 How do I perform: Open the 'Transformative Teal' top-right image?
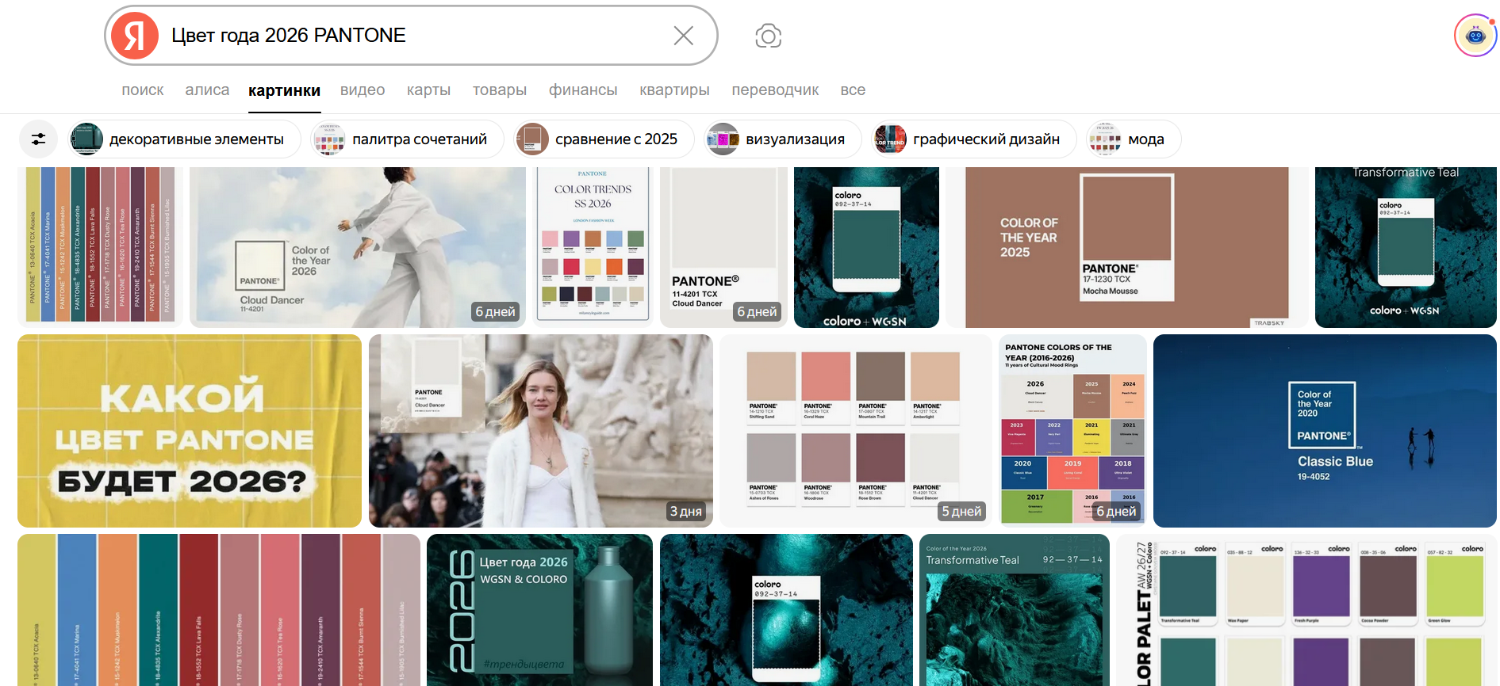click(1405, 247)
